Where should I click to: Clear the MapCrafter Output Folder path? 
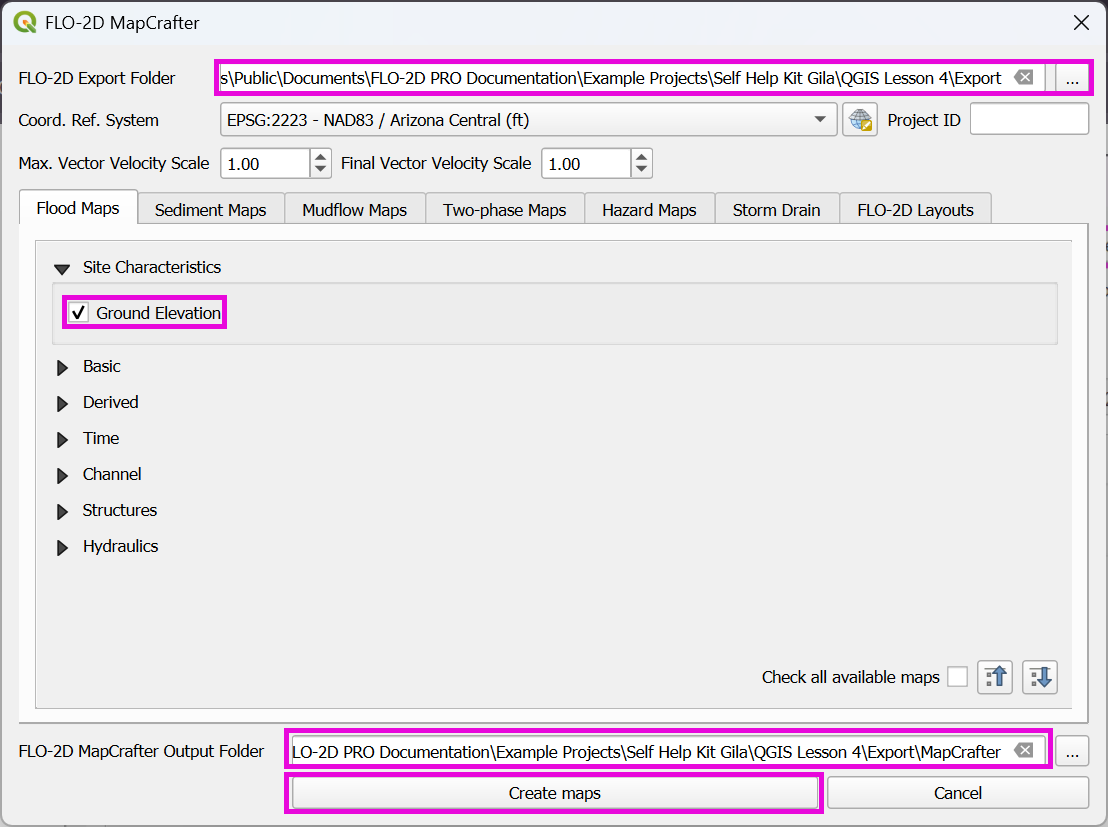(x=1023, y=751)
